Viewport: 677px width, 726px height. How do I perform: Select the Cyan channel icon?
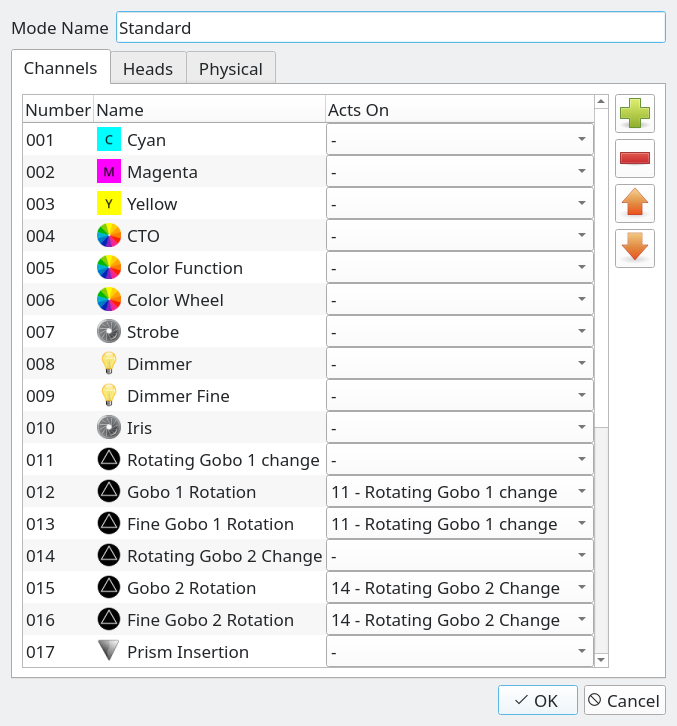[109, 139]
